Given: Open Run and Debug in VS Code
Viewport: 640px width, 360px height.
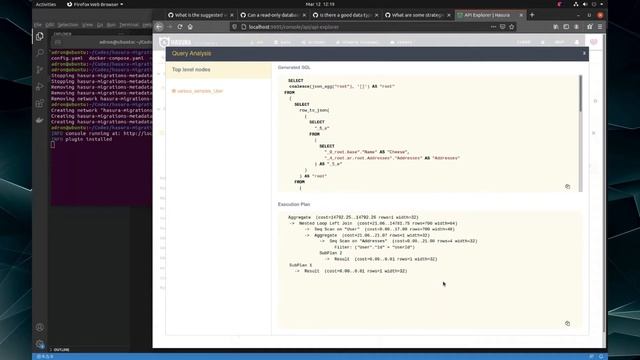Looking at the screenshot, I should click(x=40, y=87).
